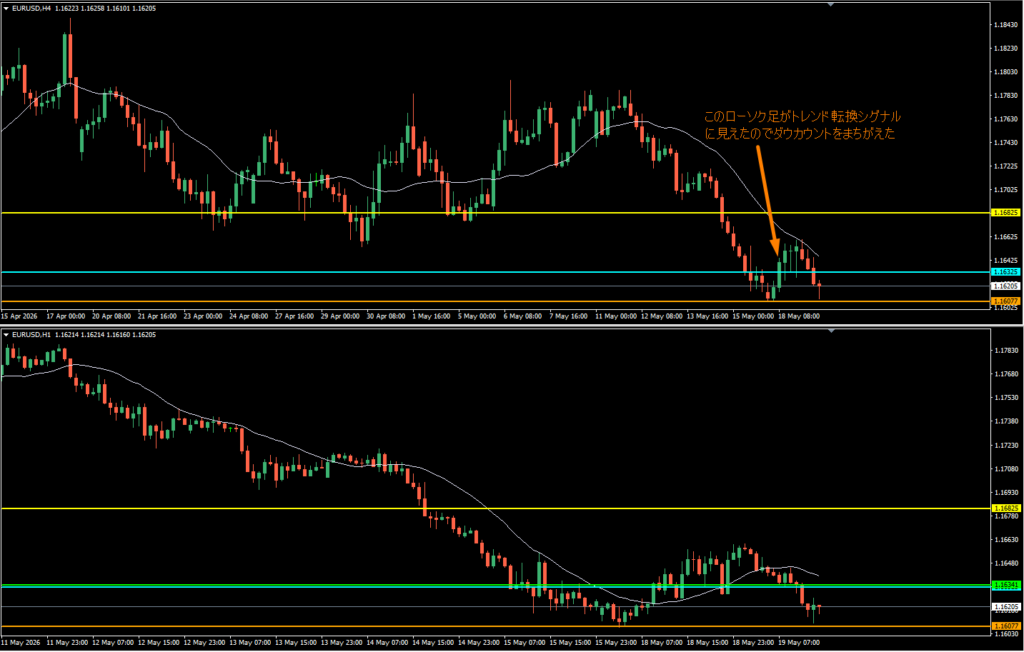The image size is (1024, 652).
Task: Click the 19 May 07:00 time label
Action: (799, 642)
